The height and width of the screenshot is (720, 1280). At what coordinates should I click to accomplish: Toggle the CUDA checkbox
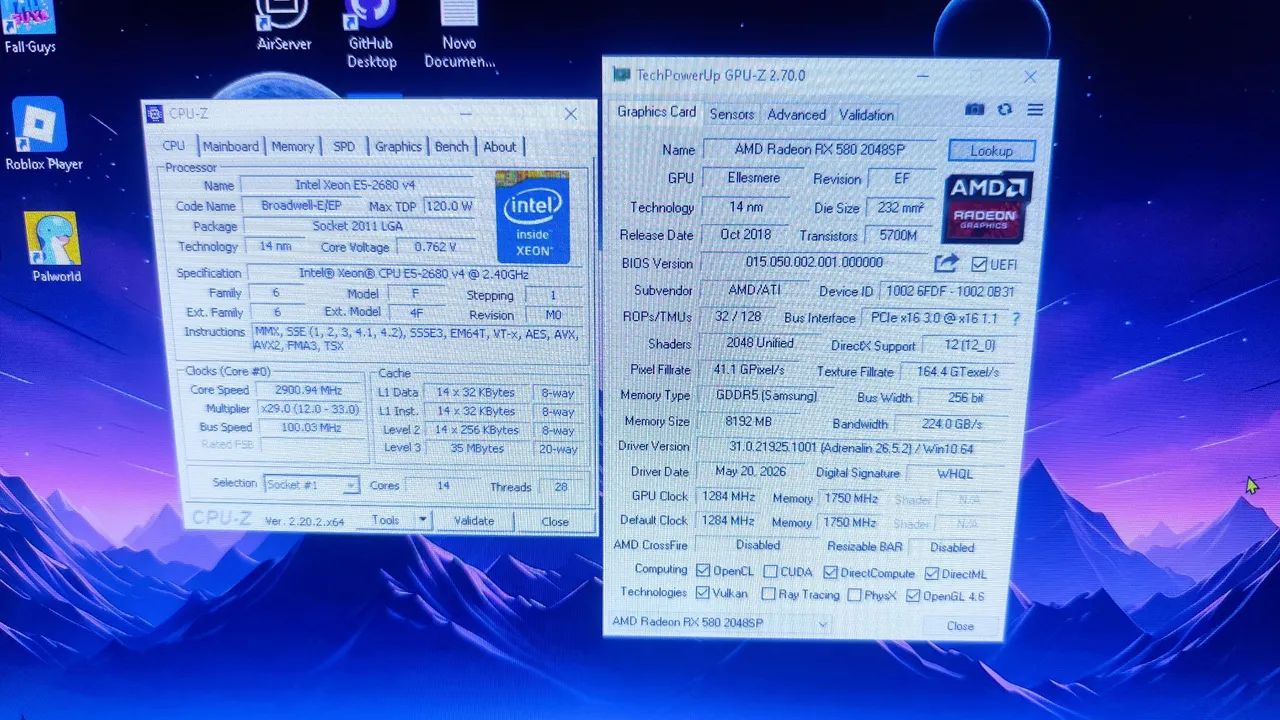point(770,572)
